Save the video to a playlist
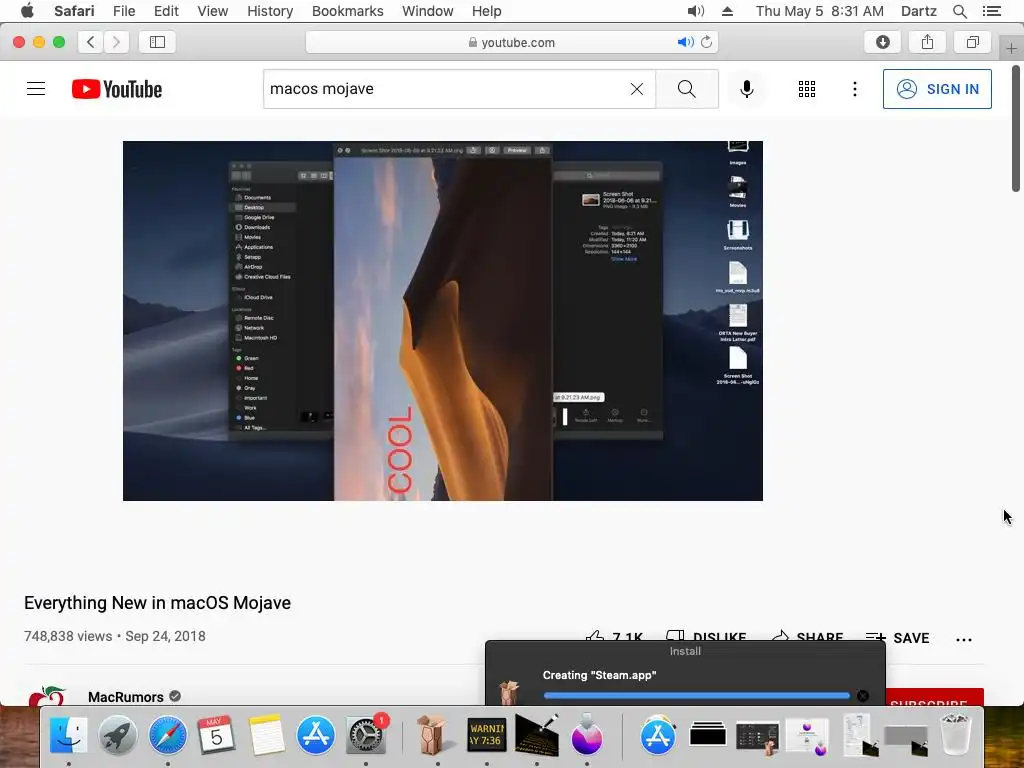Screen dimensions: 1024x768 897,637
